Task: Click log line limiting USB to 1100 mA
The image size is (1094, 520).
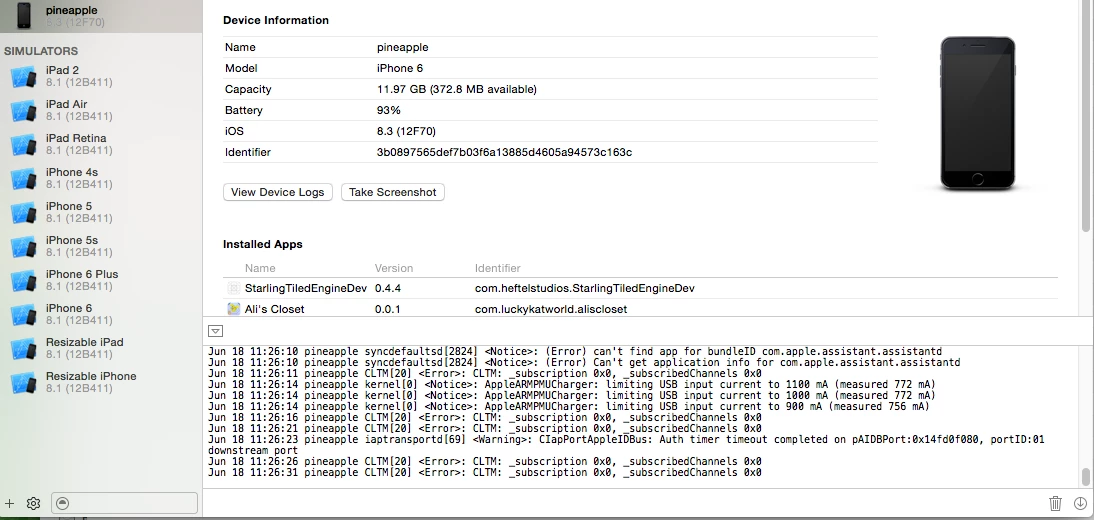Action: 571,385
